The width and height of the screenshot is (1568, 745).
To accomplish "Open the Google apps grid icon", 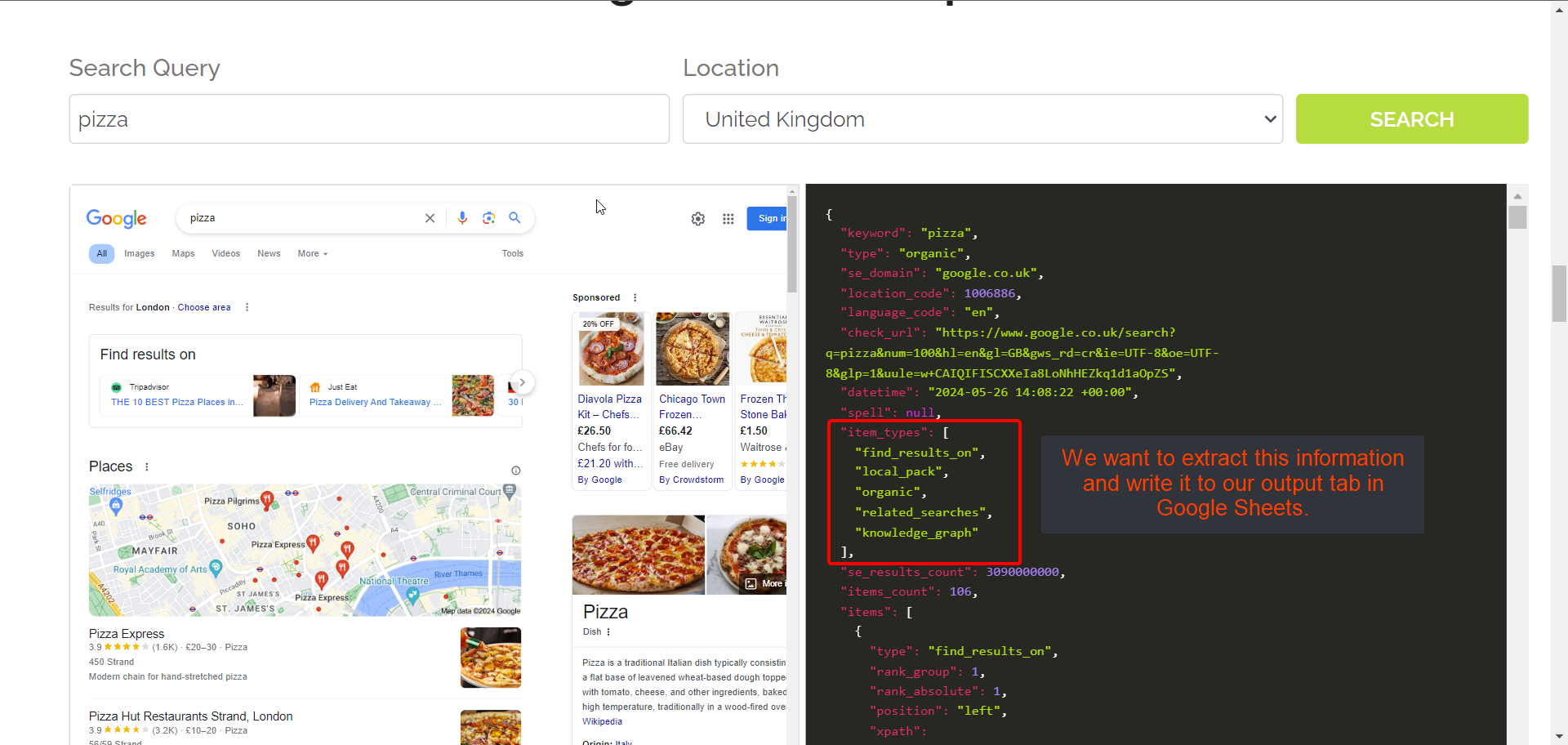I will [728, 219].
